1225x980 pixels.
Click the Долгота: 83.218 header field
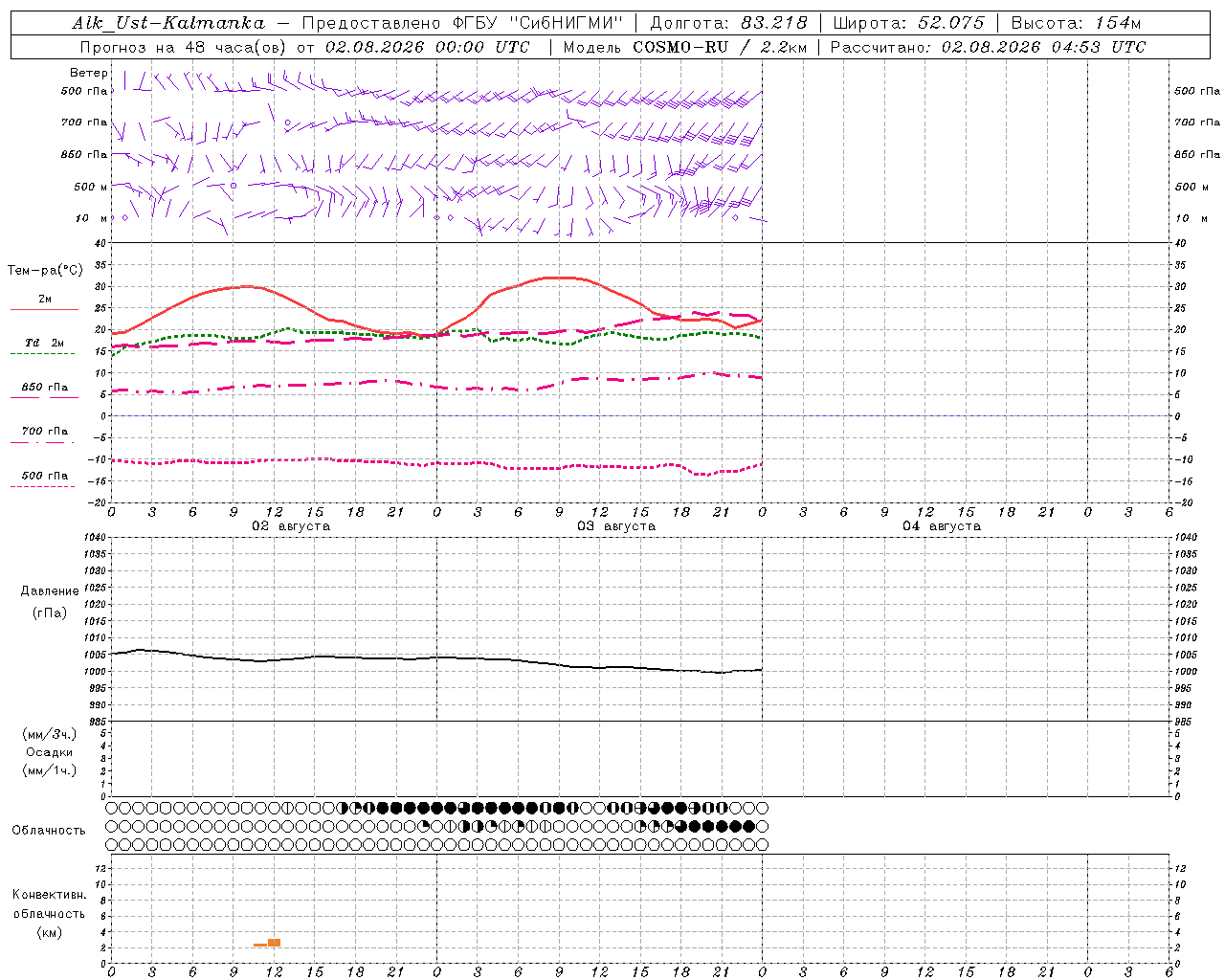click(x=728, y=23)
